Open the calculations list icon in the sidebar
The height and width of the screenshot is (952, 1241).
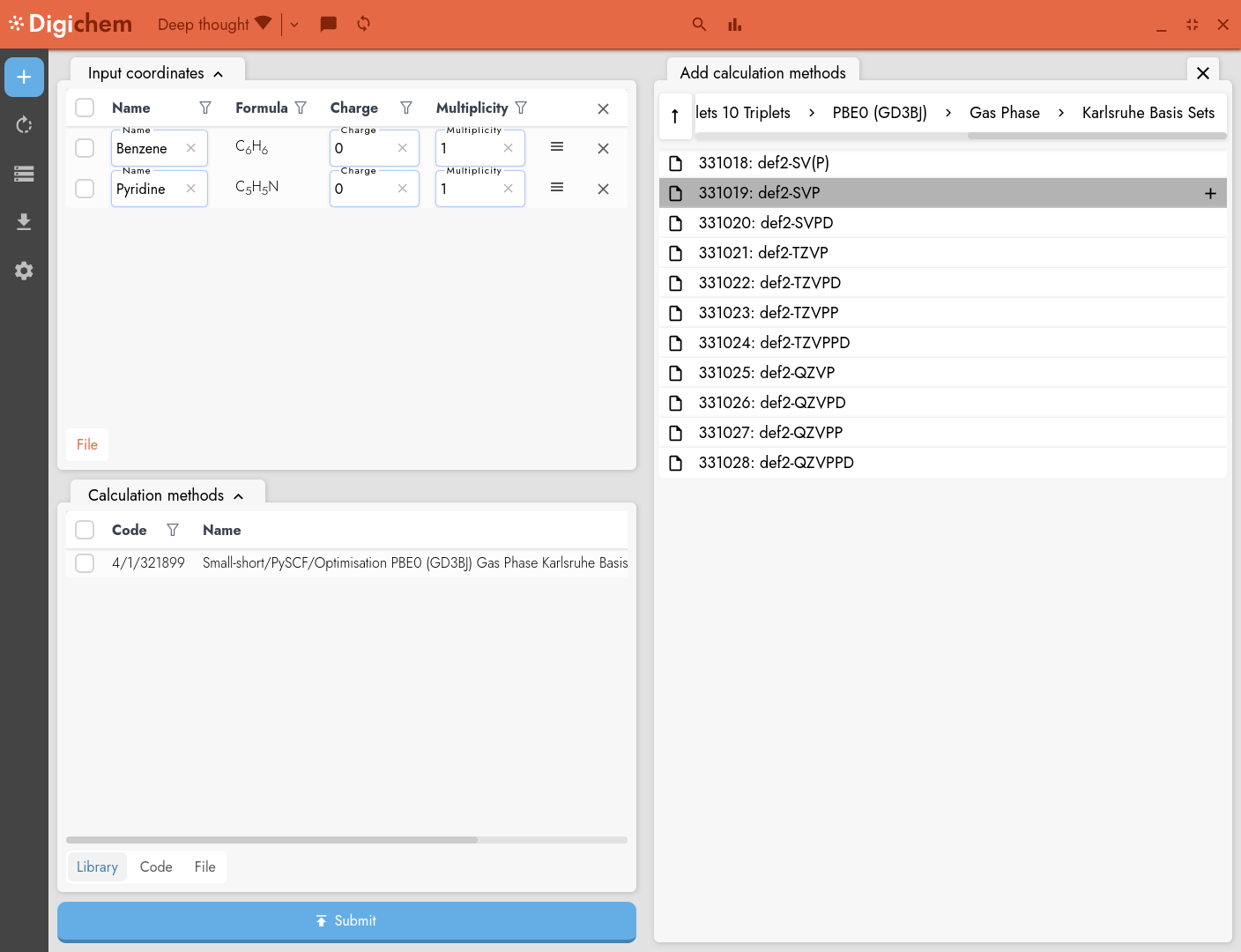(x=24, y=174)
